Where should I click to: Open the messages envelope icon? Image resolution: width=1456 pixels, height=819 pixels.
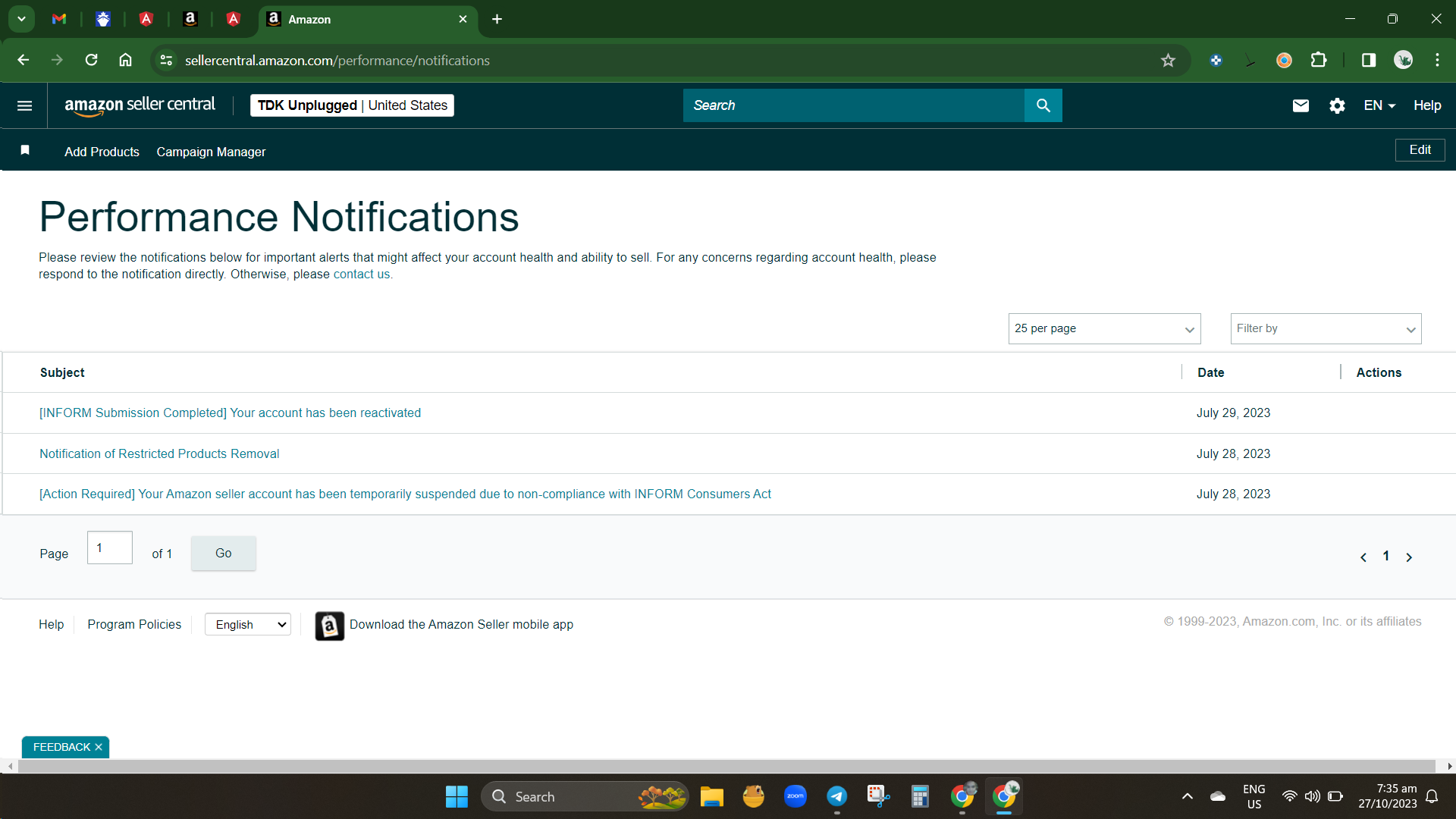(1301, 105)
